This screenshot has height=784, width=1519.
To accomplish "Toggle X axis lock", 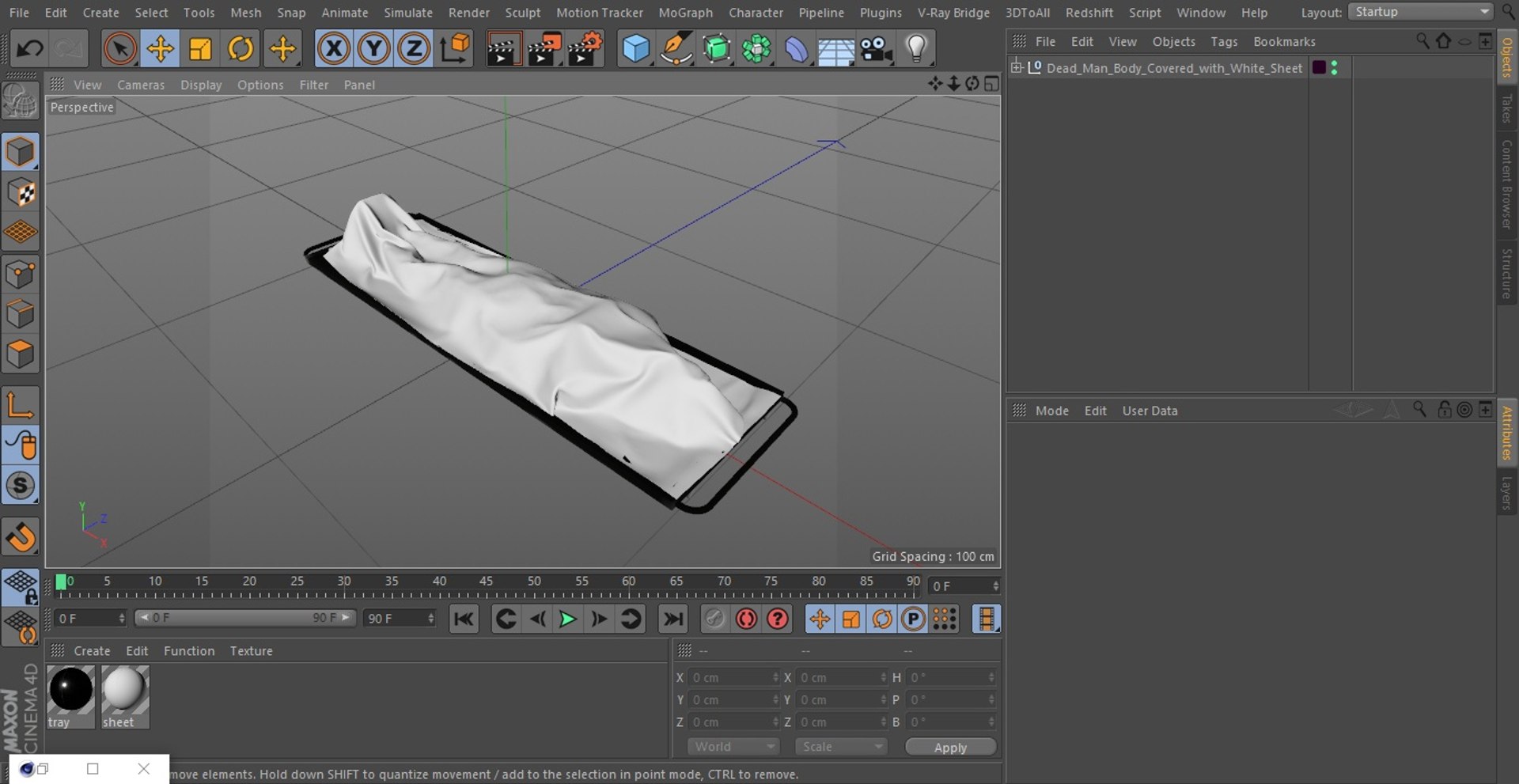I will coord(334,49).
